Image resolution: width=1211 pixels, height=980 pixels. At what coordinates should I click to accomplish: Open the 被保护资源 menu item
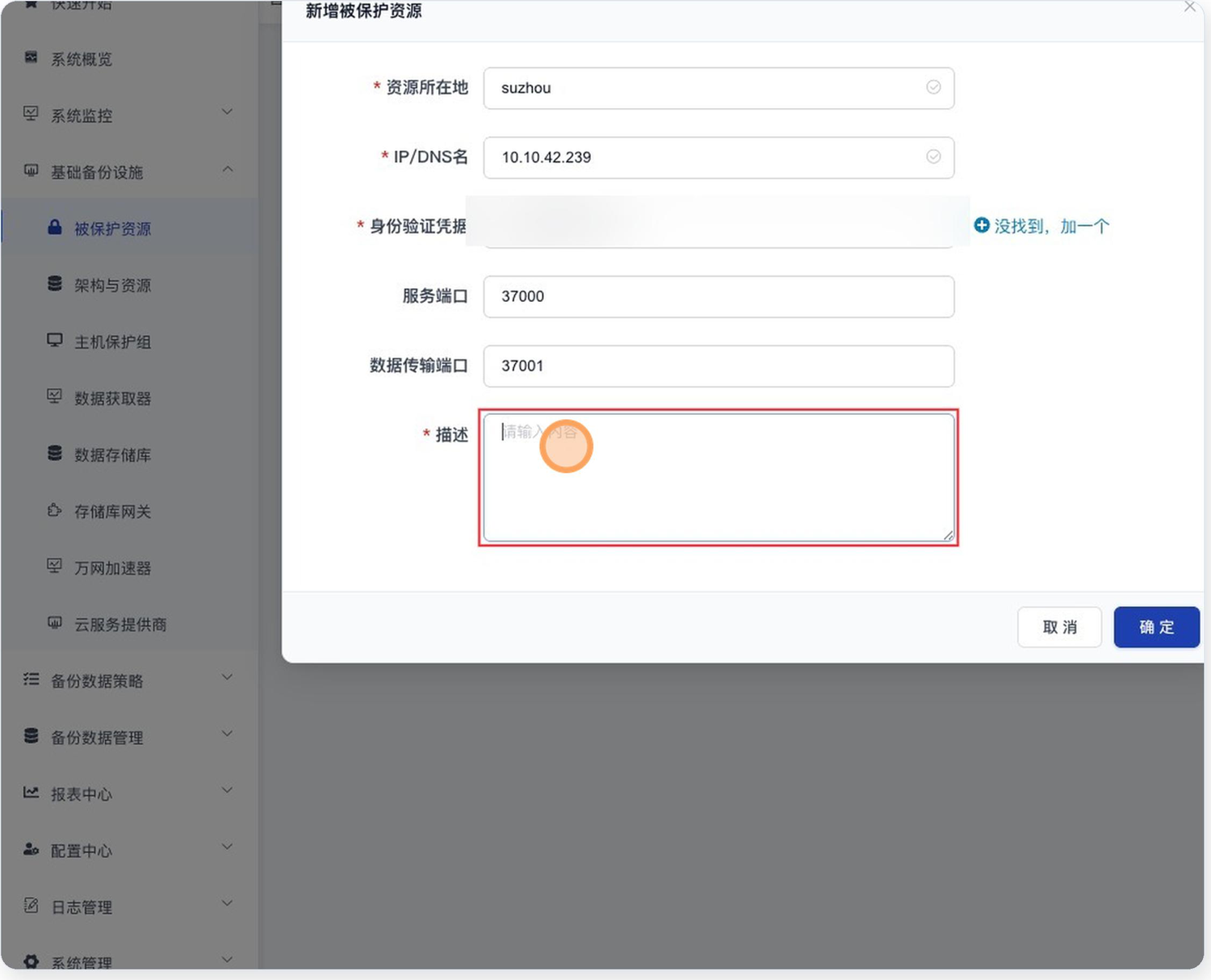click(130, 228)
